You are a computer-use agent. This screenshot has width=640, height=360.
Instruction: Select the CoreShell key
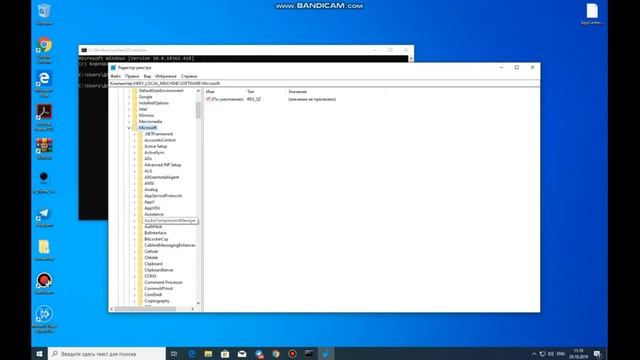[x=153, y=295]
